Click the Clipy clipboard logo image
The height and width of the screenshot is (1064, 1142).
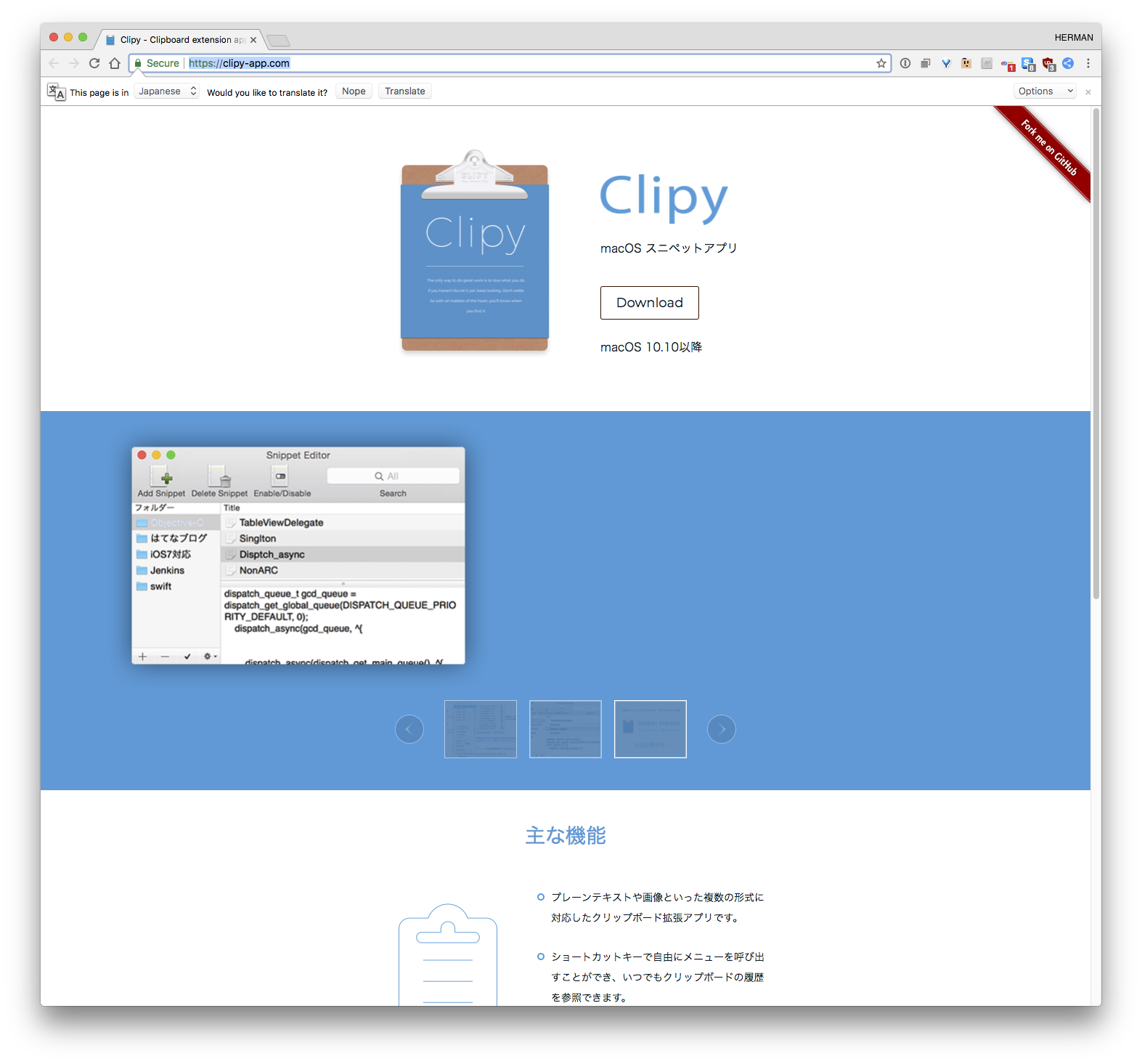tap(475, 251)
